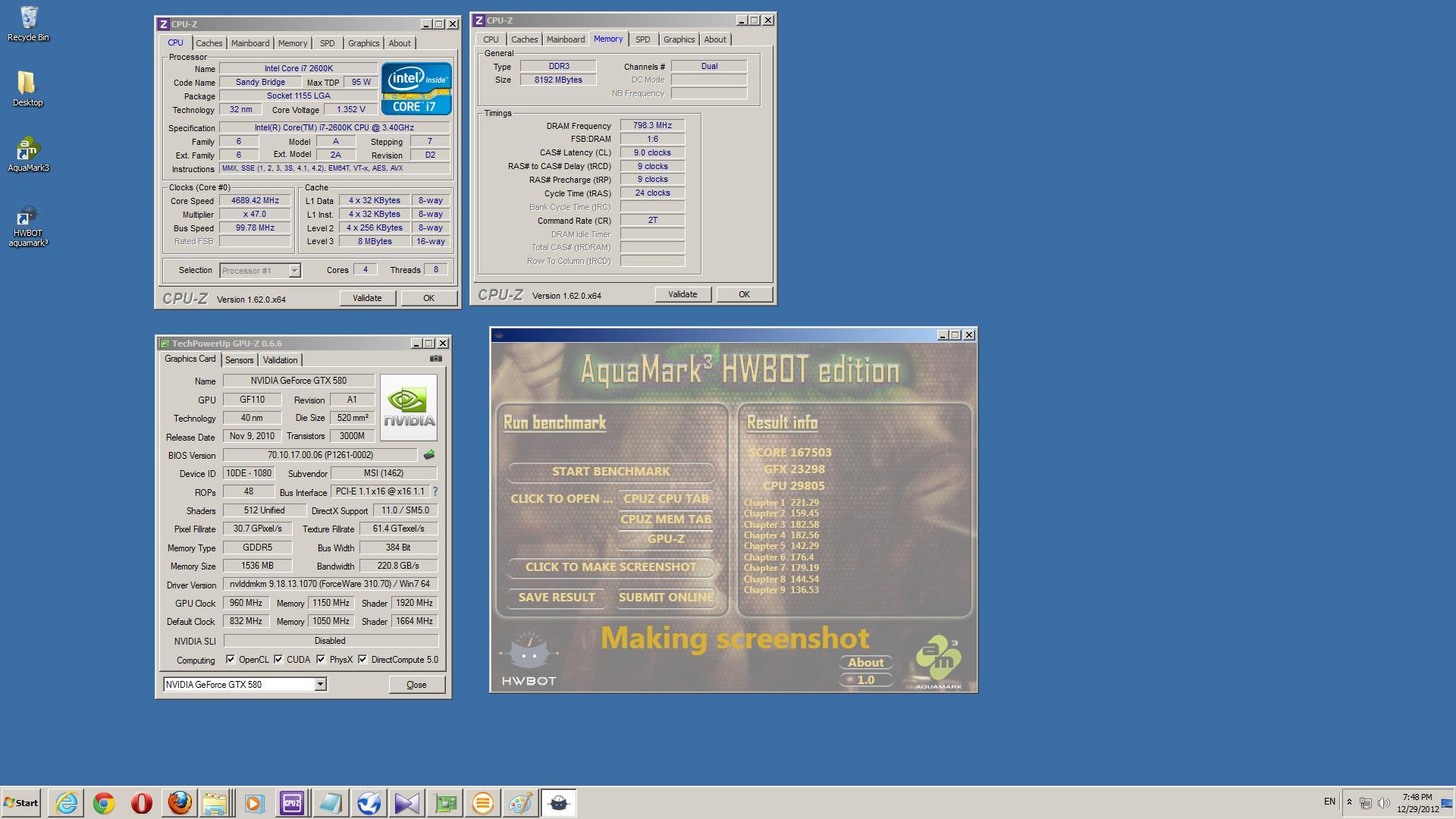Click the Show Desktop button in tray
This screenshot has width=1456, height=819.
point(1448,803)
